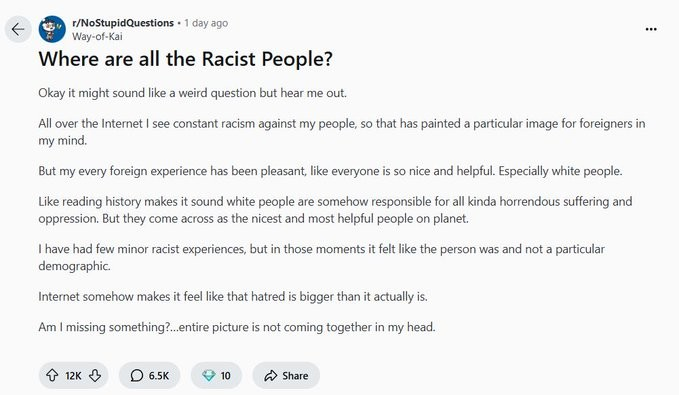Viewport: 679px width, 395px height.
Task: Go back using the left arrow button
Action: [18, 29]
